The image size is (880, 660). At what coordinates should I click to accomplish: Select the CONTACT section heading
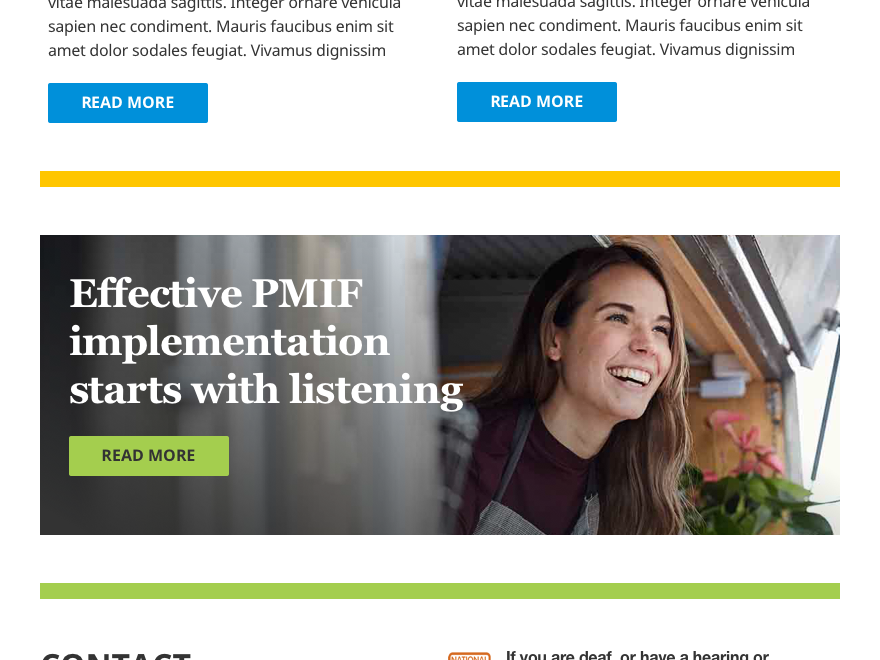[116, 656]
